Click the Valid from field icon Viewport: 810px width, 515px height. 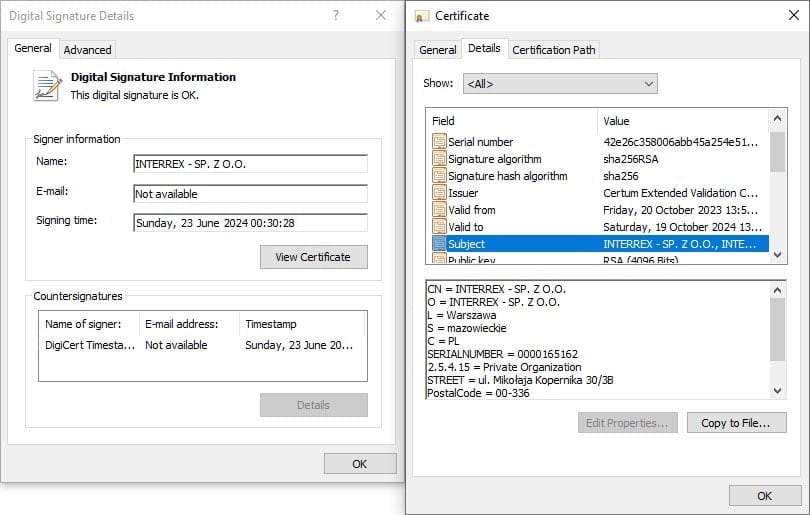[439, 210]
